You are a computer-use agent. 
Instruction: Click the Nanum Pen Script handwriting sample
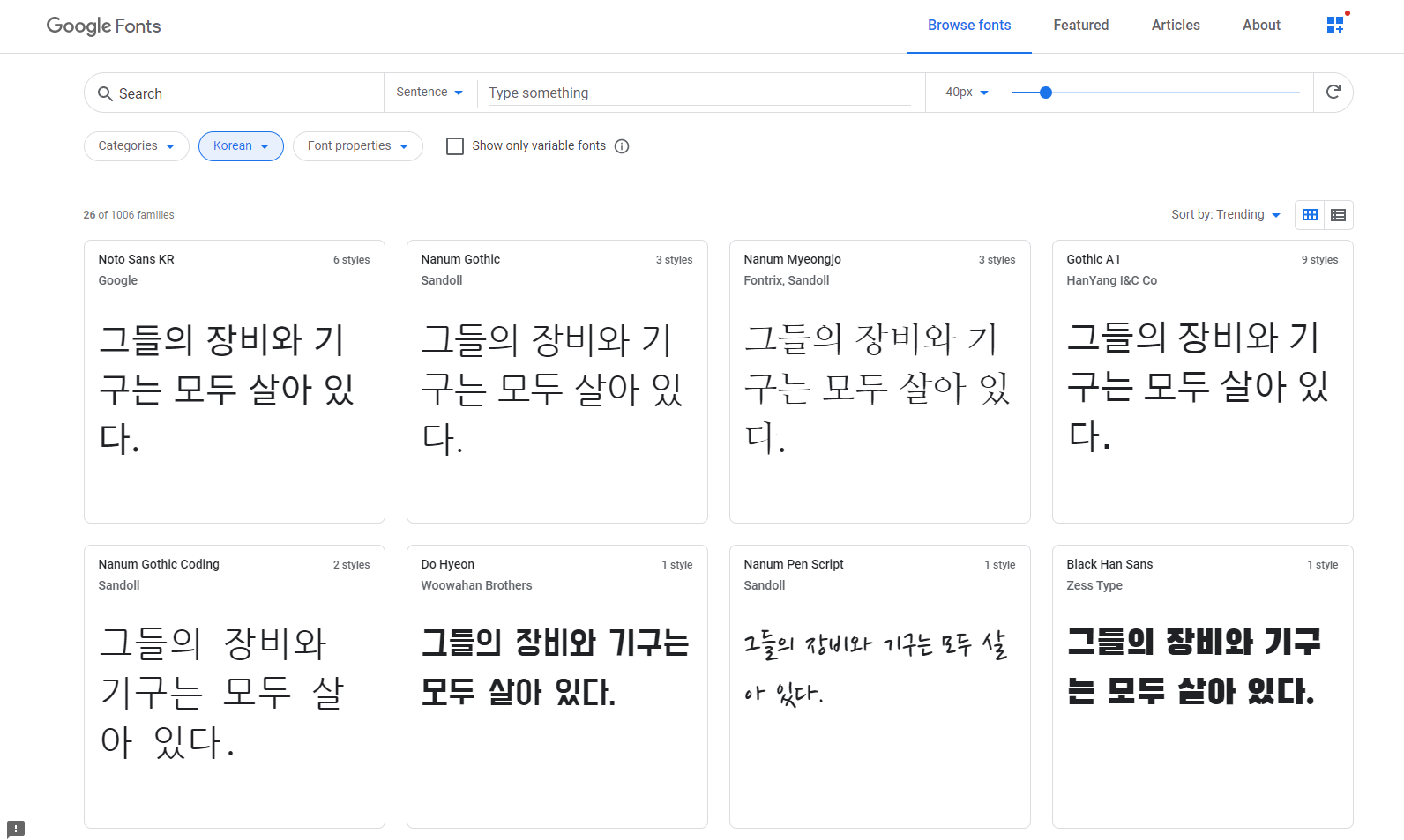point(875,668)
